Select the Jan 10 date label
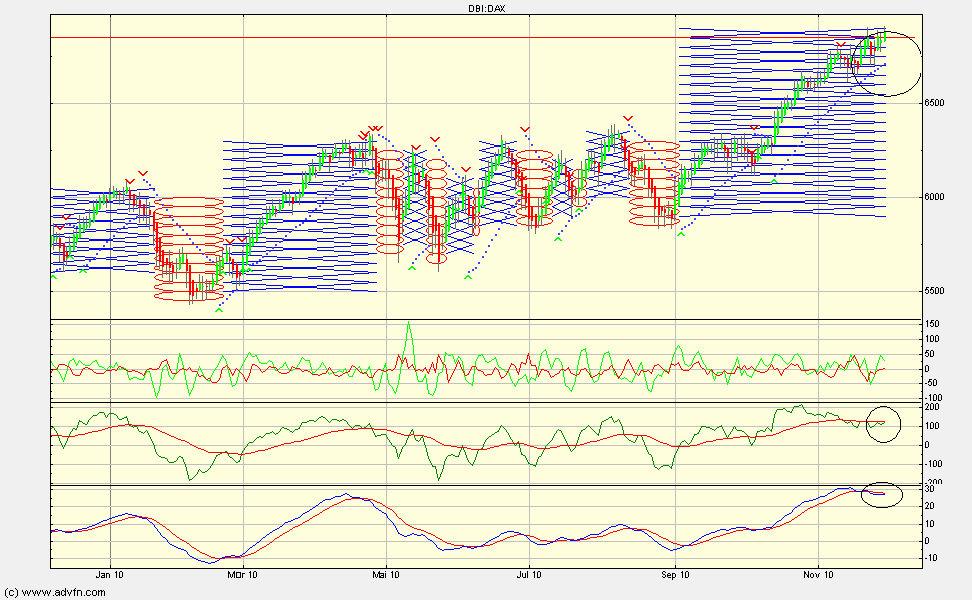972x600 pixels. 109,575
